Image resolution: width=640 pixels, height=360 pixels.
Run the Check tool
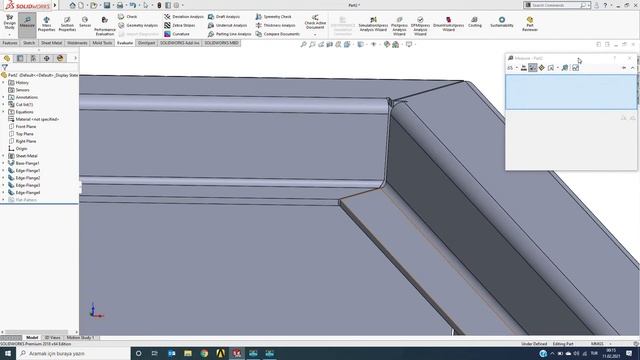point(128,17)
